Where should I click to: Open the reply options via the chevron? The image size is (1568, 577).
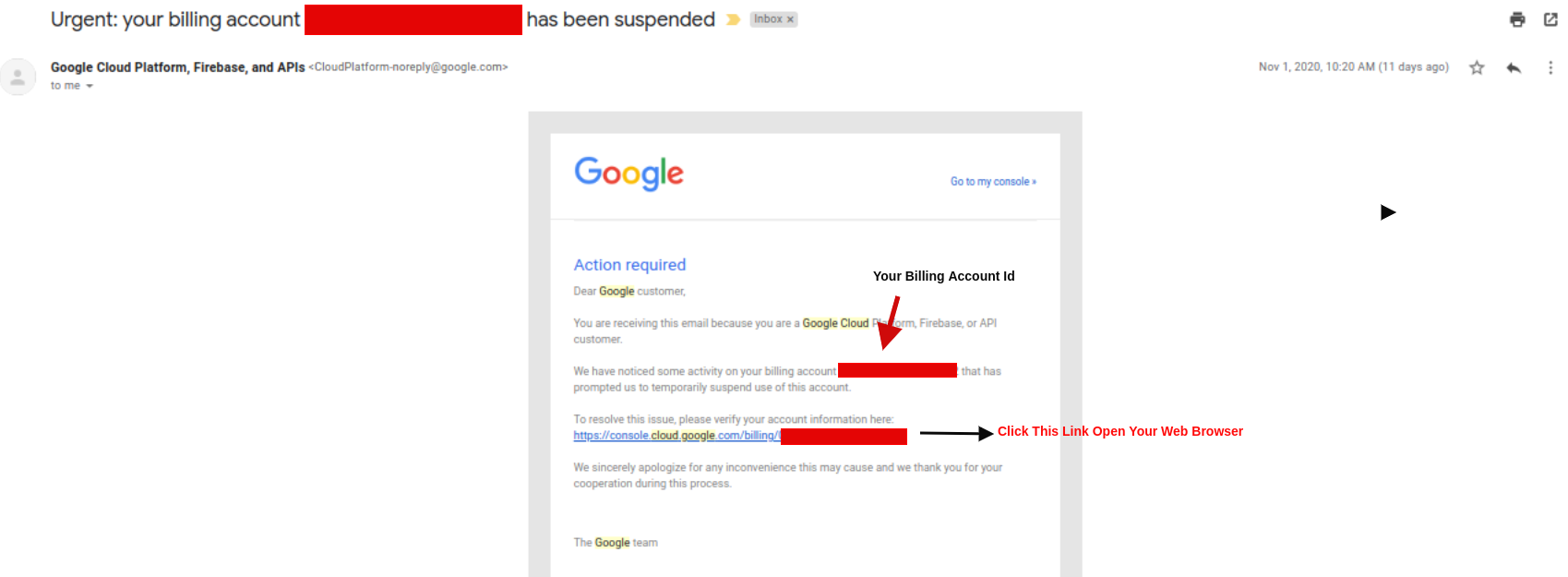point(1514,66)
